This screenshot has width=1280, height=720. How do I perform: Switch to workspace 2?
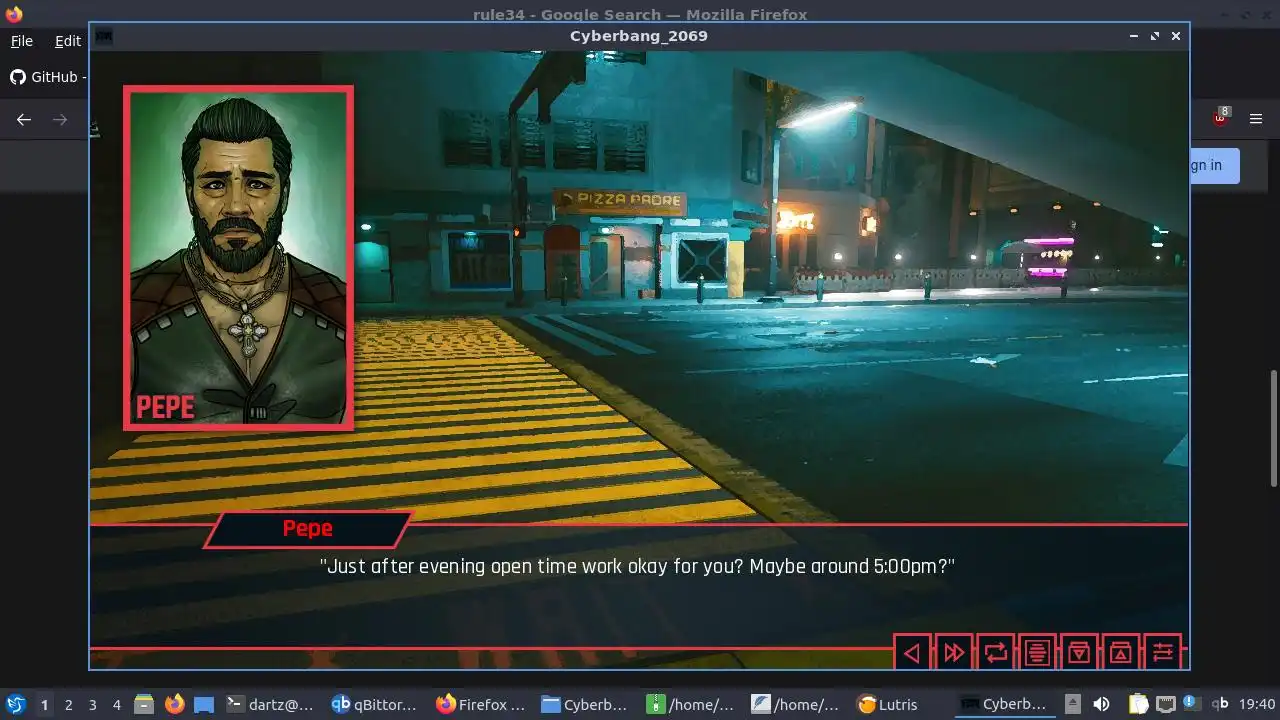tap(69, 705)
